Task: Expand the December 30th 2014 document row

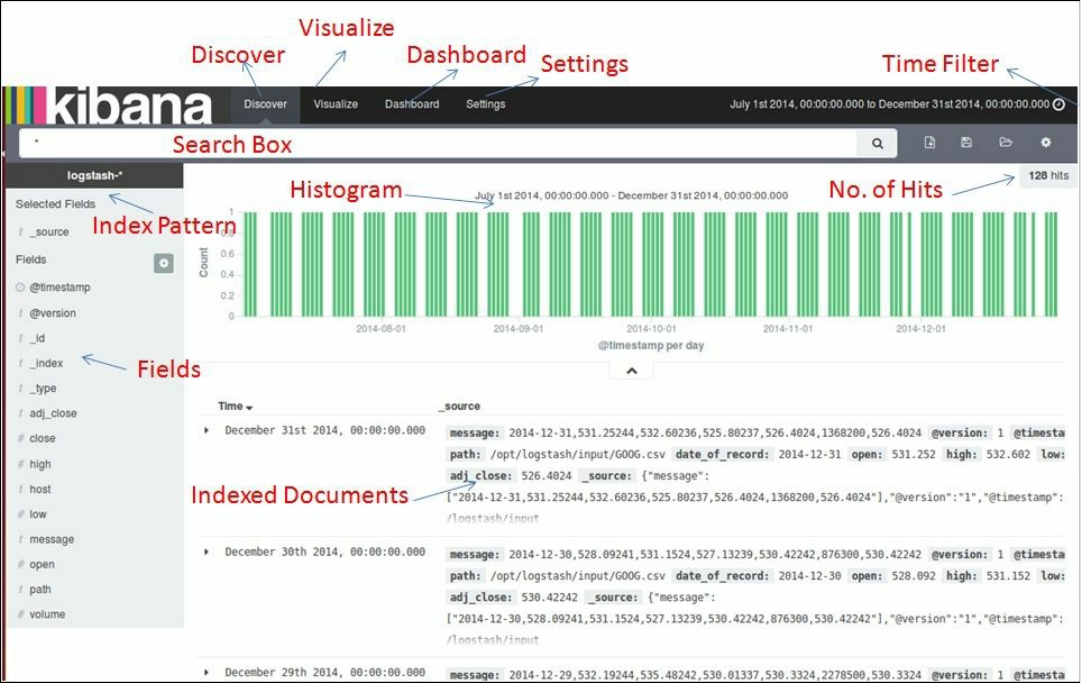Action: pyautogui.click(x=206, y=552)
